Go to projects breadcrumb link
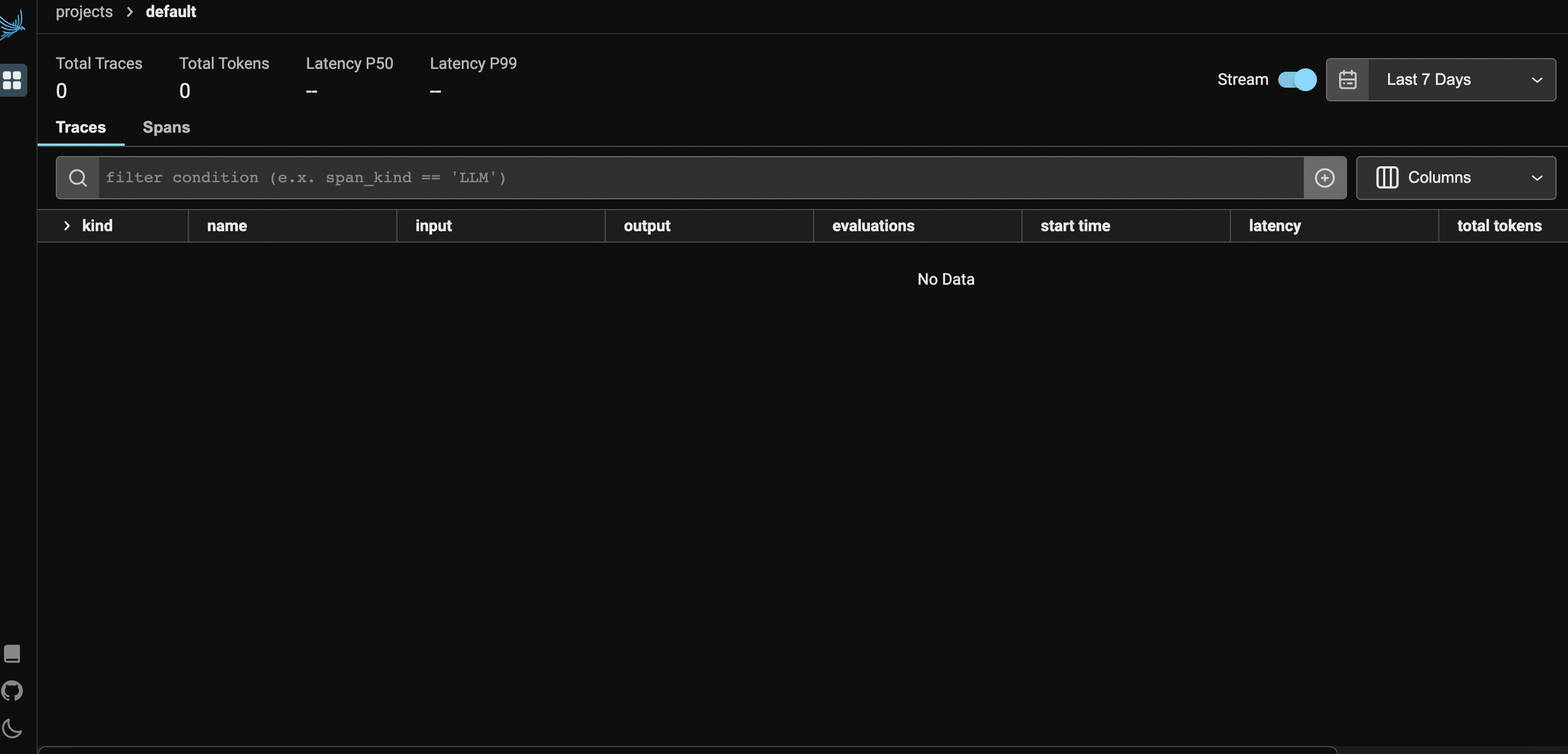This screenshot has width=1568, height=754. click(x=84, y=11)
